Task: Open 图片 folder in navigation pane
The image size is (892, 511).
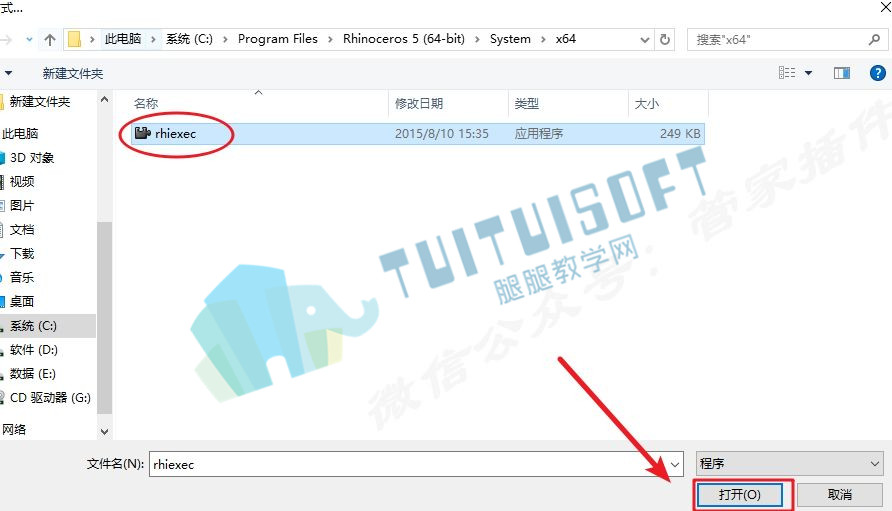Action: tap(22, 205)
